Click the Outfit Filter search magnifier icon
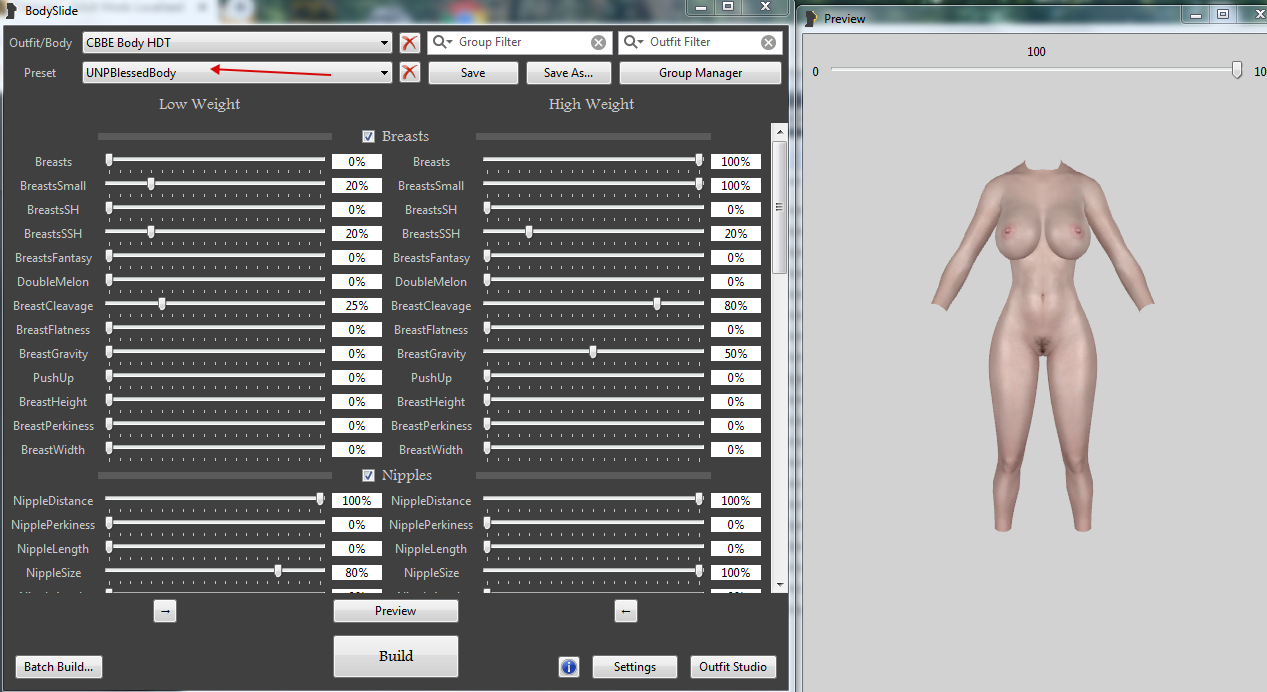This screenshot has width=1267, height=692. click(633, 43)
